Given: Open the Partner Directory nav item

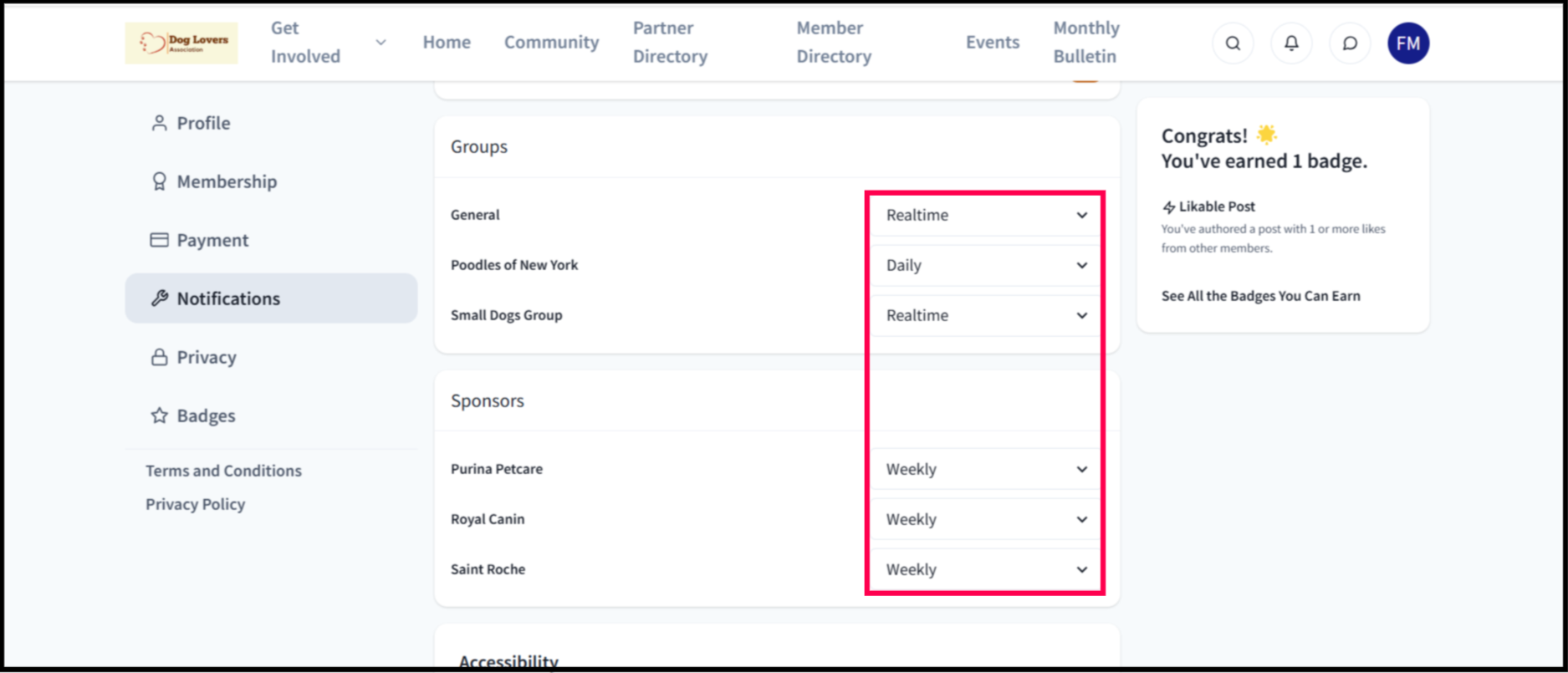Looking at the screenshot, I should point(670,42).
